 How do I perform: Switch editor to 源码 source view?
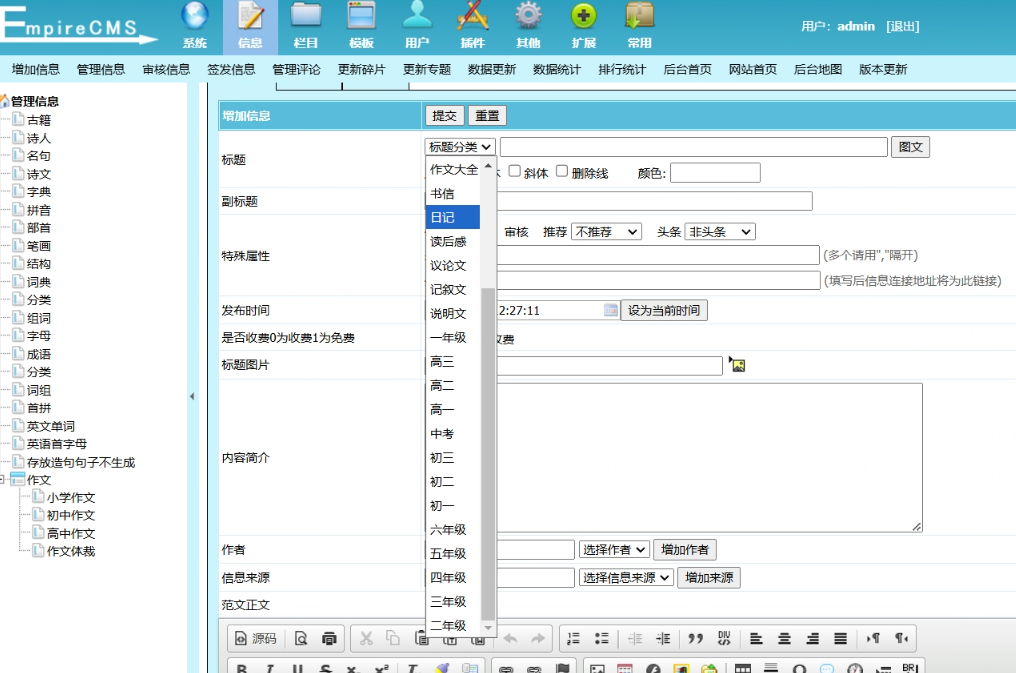(x=255, y=639)
